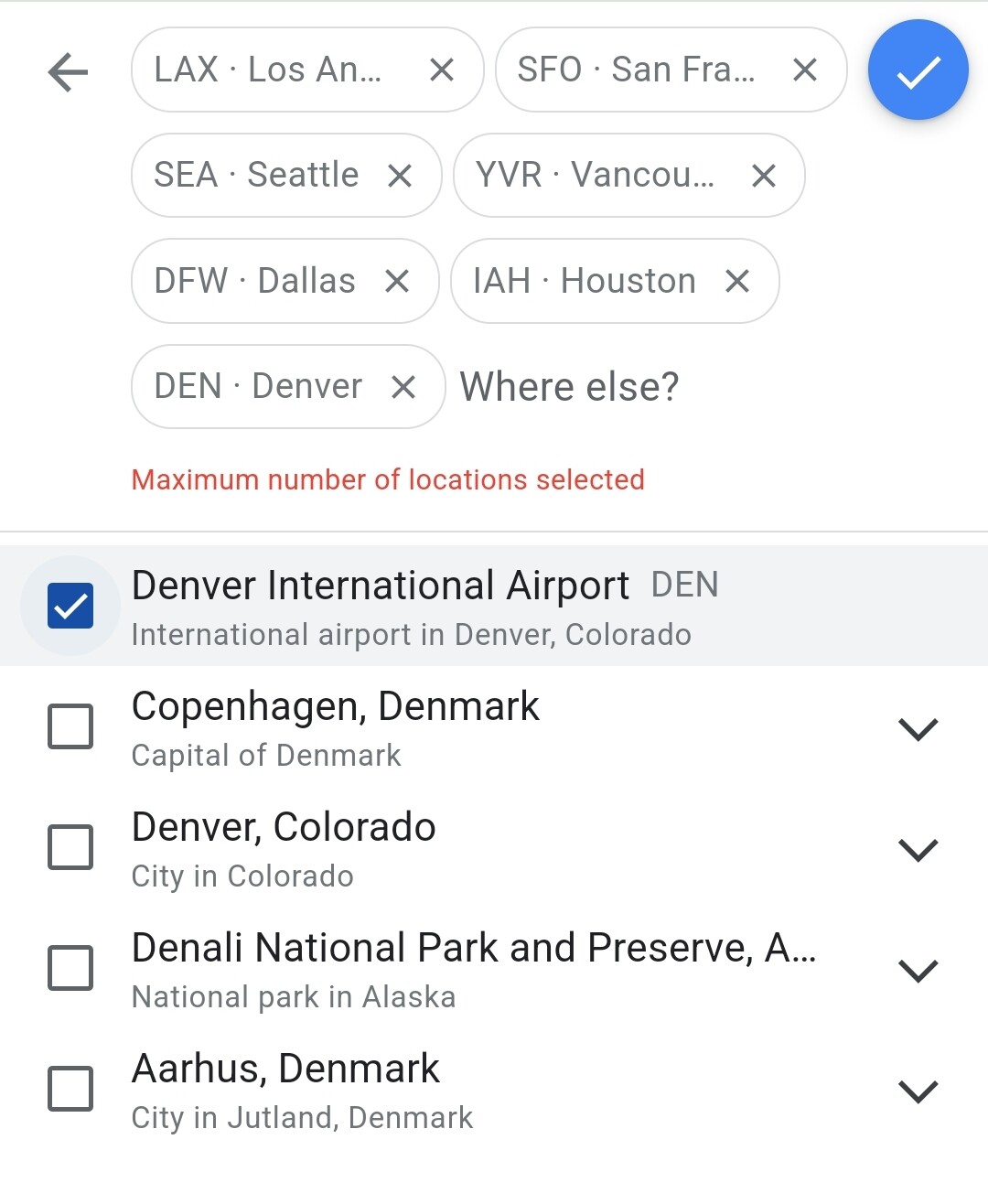988x1204 pixels.
Task: Remove the DFW Dallas chip
Action: (397, 281)
